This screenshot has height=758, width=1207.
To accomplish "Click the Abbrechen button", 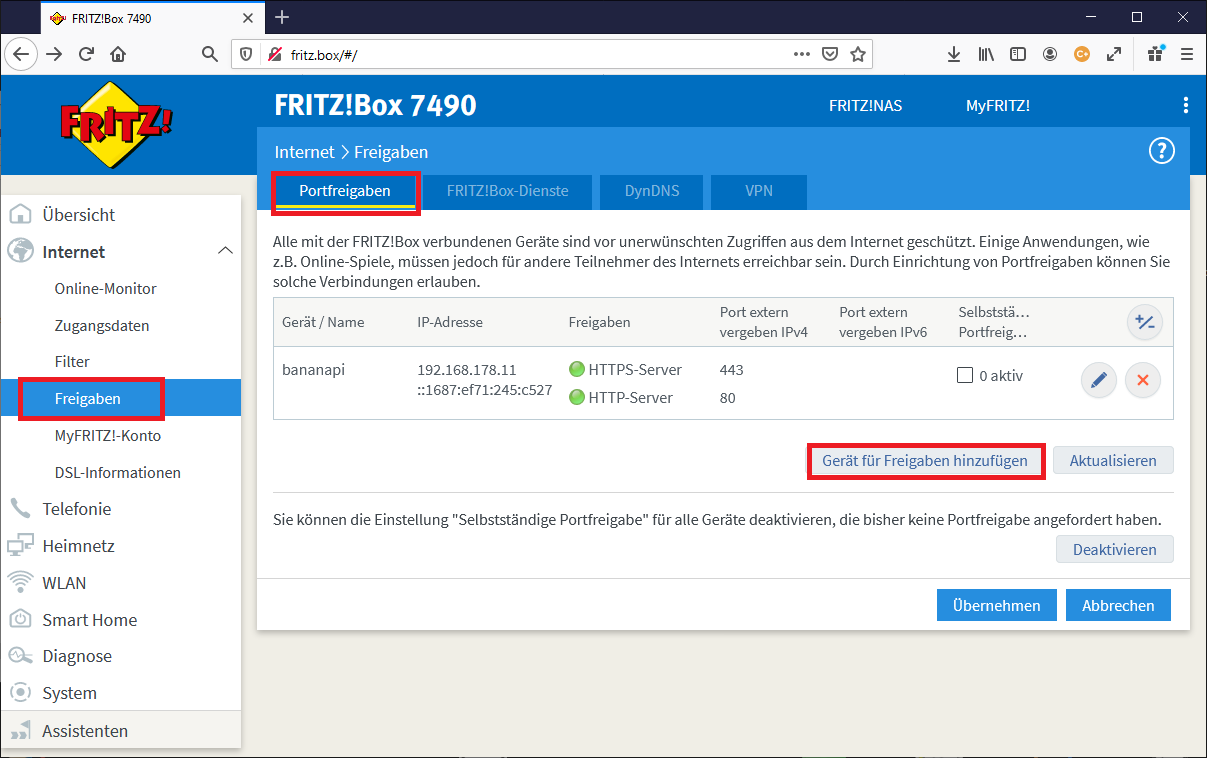I will point(1118,605).
